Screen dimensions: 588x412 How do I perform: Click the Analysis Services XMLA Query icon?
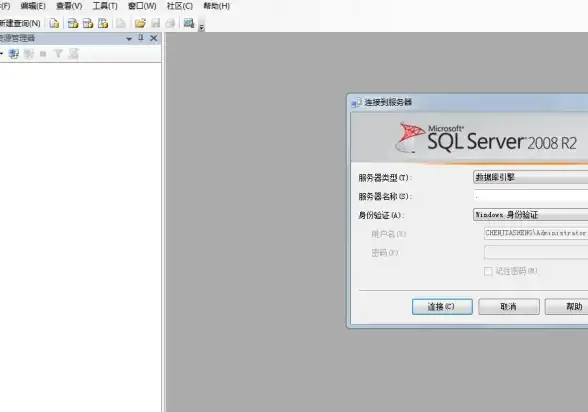103,23
